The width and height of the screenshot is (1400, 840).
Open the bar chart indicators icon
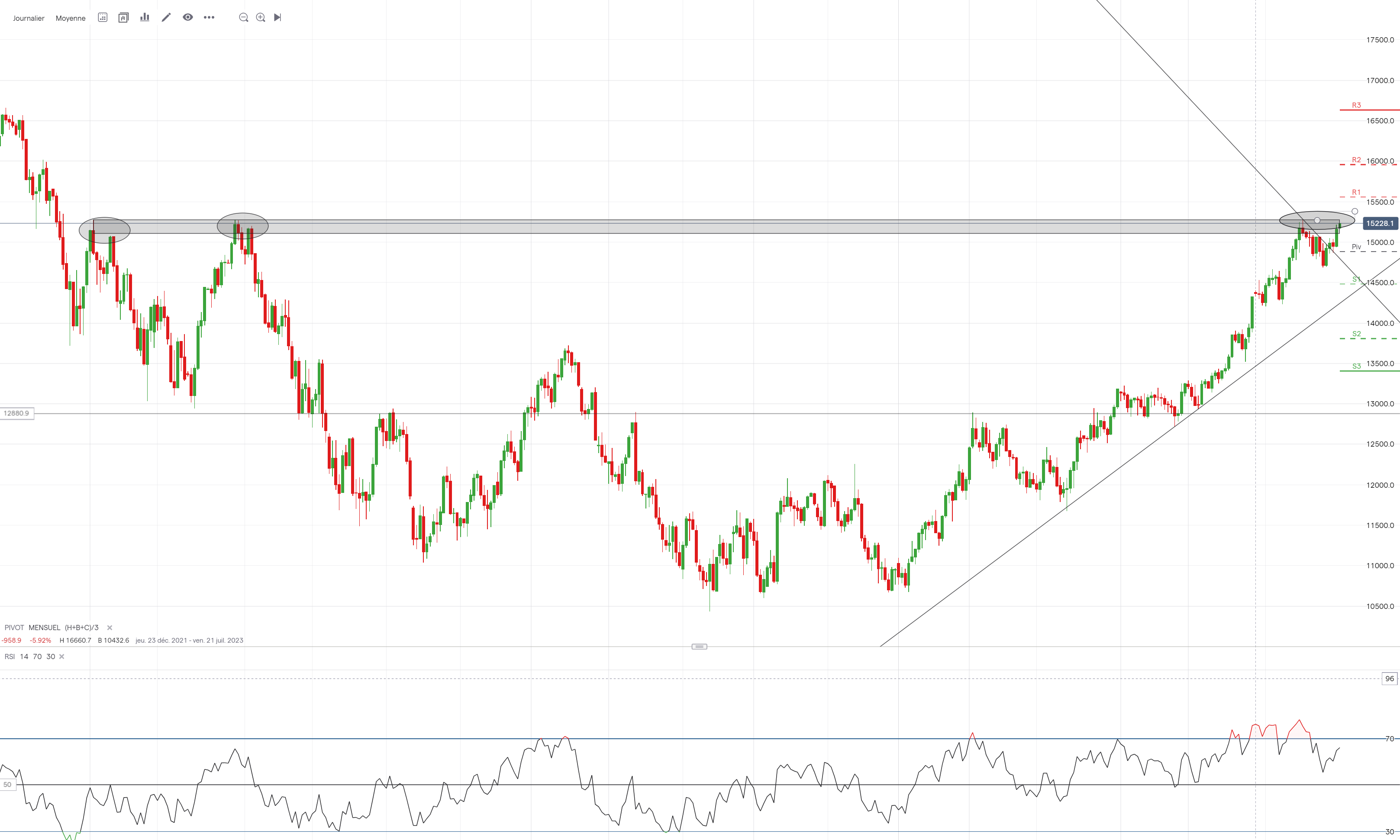tap(145, 18)
